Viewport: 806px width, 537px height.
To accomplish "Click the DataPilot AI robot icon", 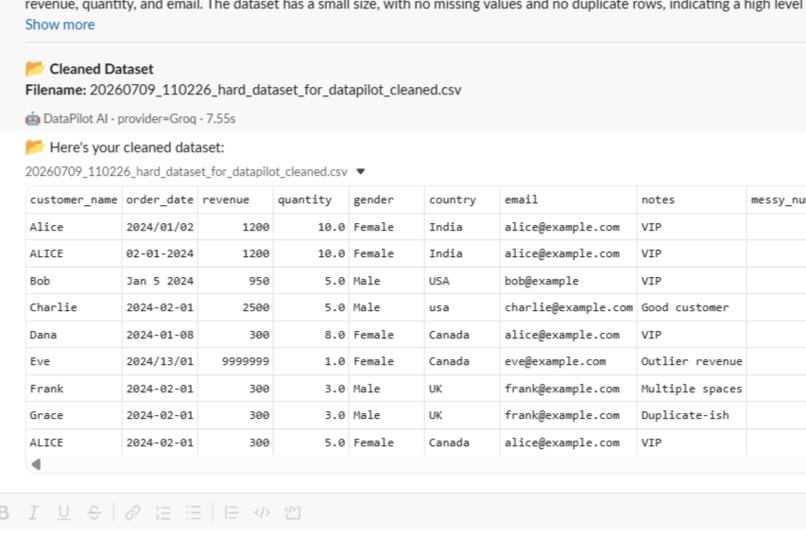I will [32, 119].
